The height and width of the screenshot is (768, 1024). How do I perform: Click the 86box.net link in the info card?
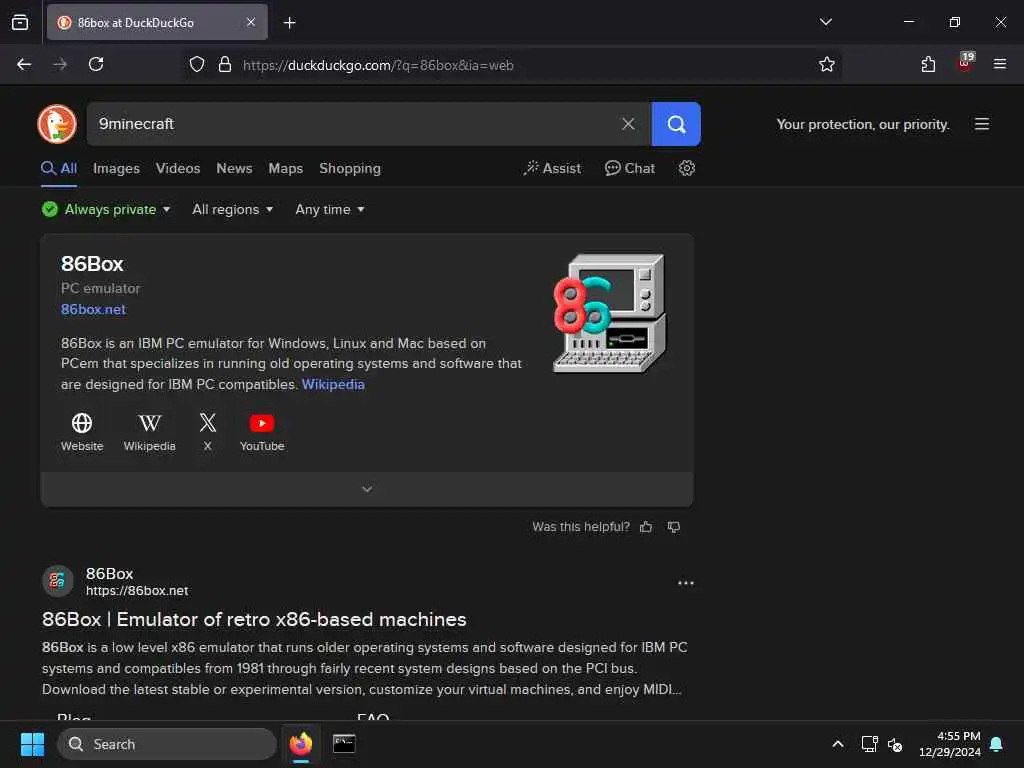point(93,310)
